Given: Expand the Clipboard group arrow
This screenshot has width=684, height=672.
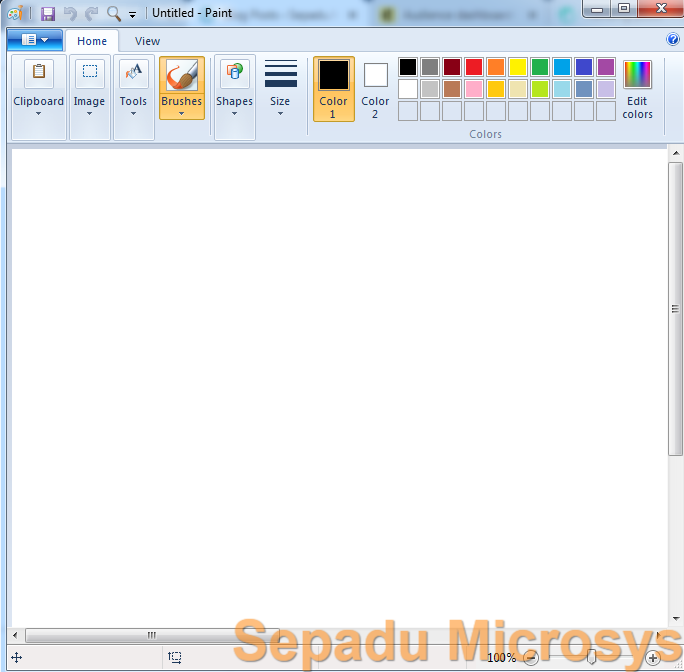Looking at the screenshot, I should (38, 114).
